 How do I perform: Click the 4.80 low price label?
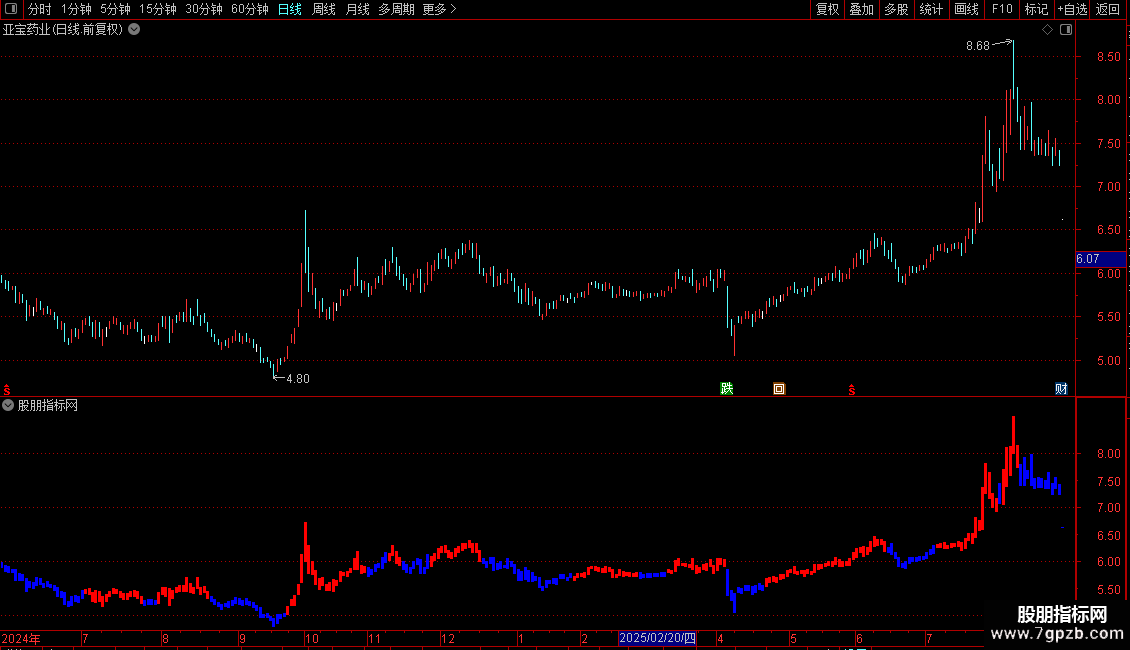pyautogui.click(x=298, y=379)
